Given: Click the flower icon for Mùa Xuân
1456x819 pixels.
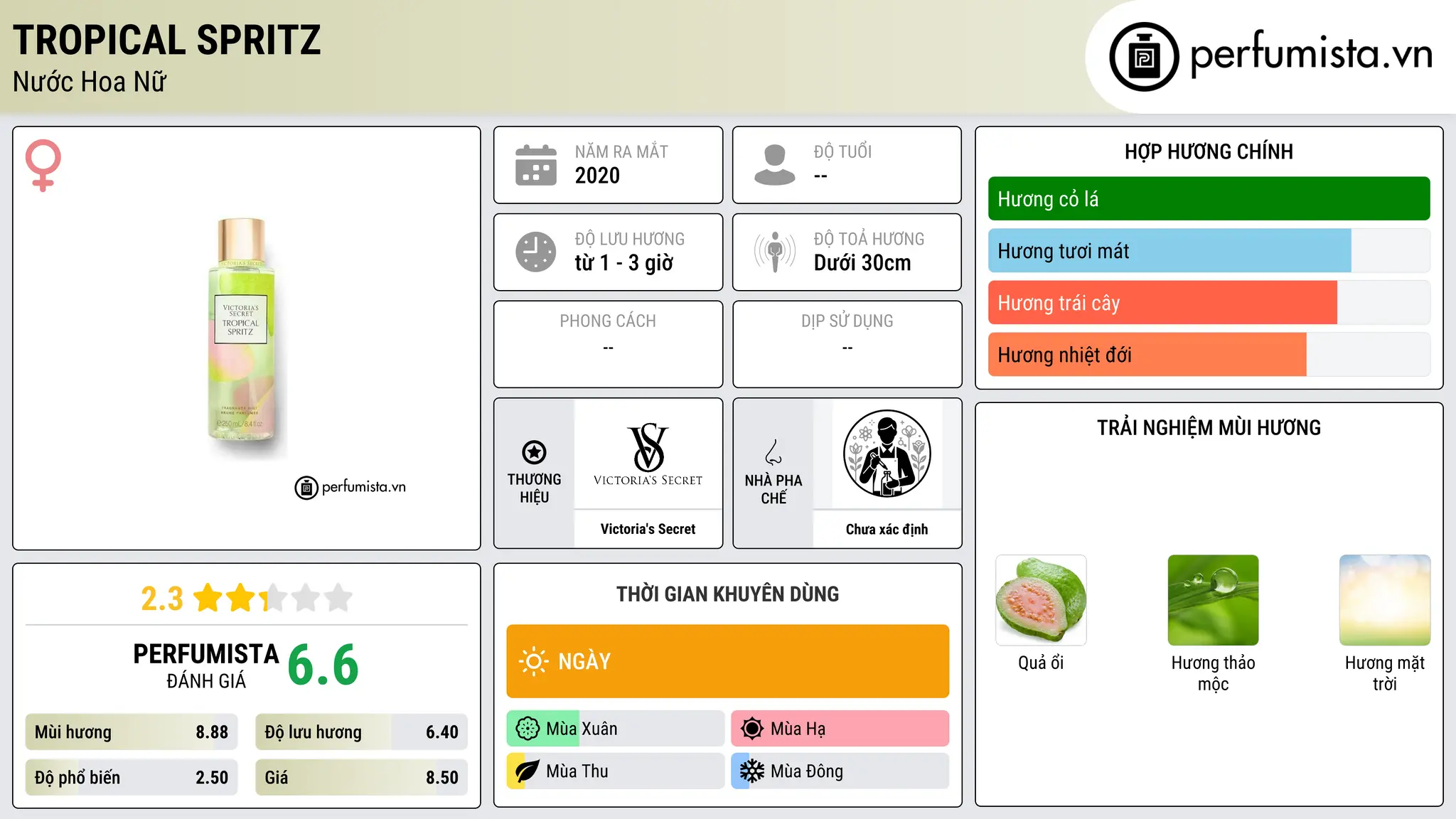Looking at the screenshot, I should [528, 729].
